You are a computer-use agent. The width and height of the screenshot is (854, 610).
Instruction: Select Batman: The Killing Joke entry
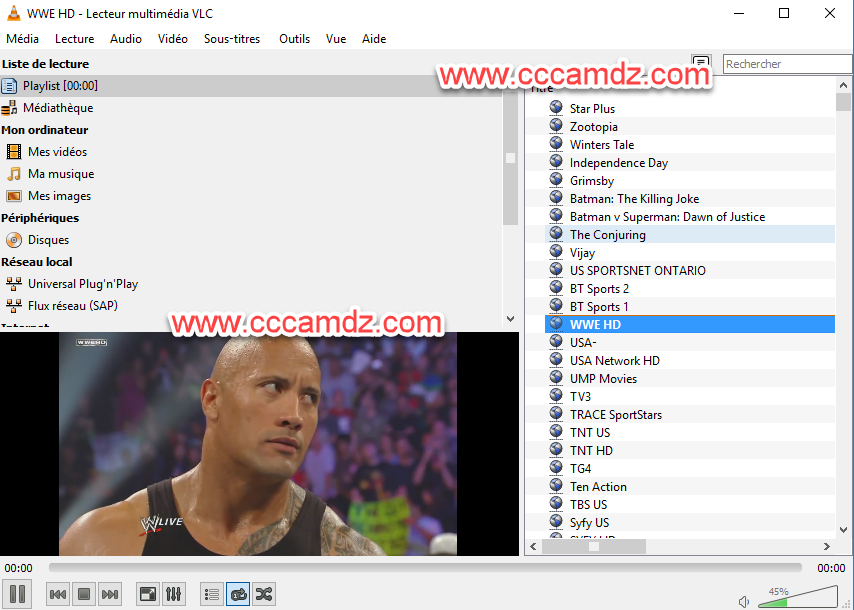(x=690, y=199)
